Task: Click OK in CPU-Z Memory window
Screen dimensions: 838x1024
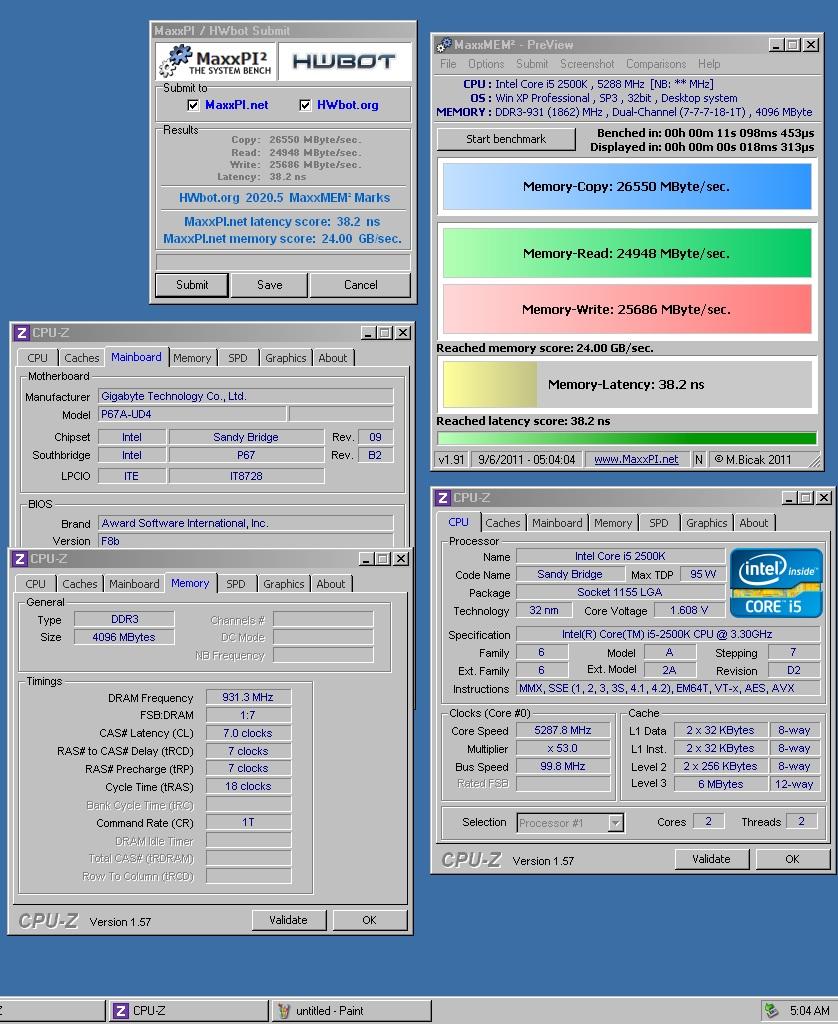Action: (370, 920)
